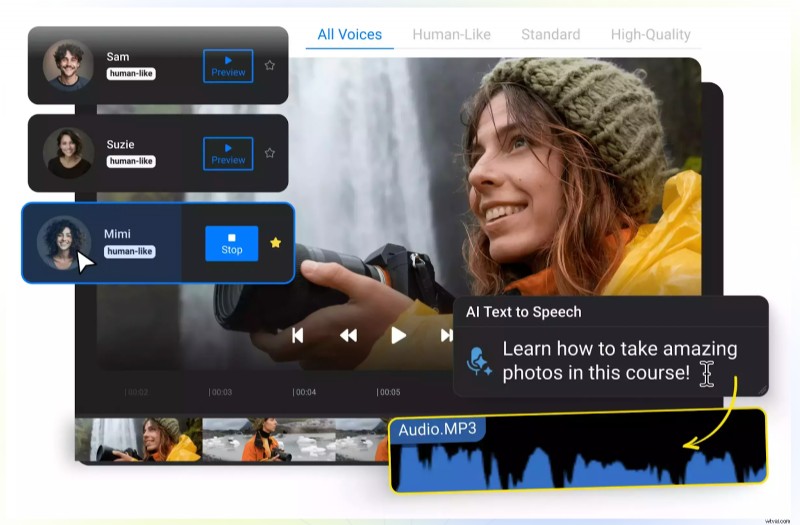This screenshot has width=800, height=525.
Task: Click the Audio.MP3 clip label
Action: point(437,429)
